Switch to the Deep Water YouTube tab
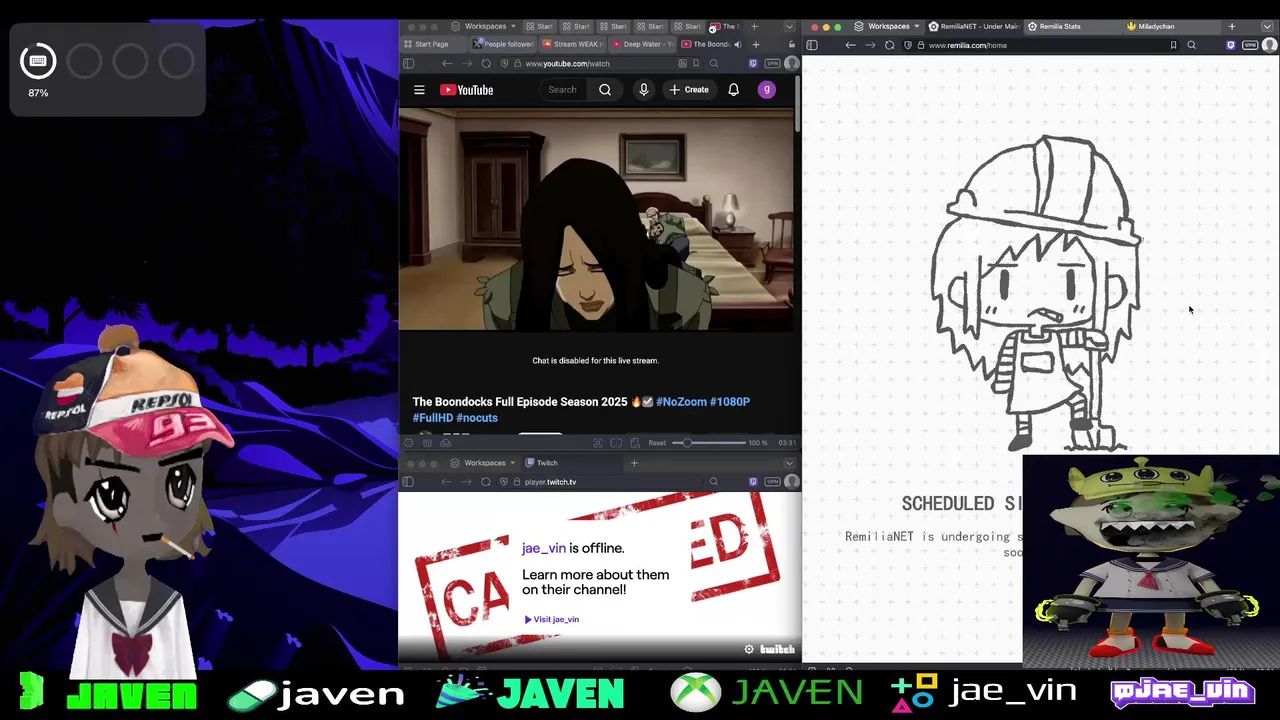 coord(643,44)
